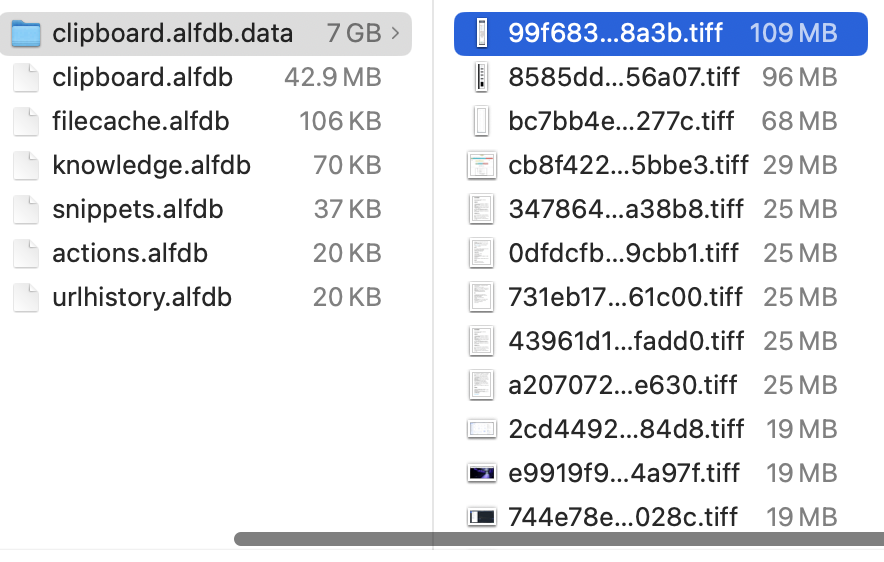Select the 43961d1…fadd0.tiff file name
The width and height of the screenshot is (884, 562).
(x=626, y=342)
